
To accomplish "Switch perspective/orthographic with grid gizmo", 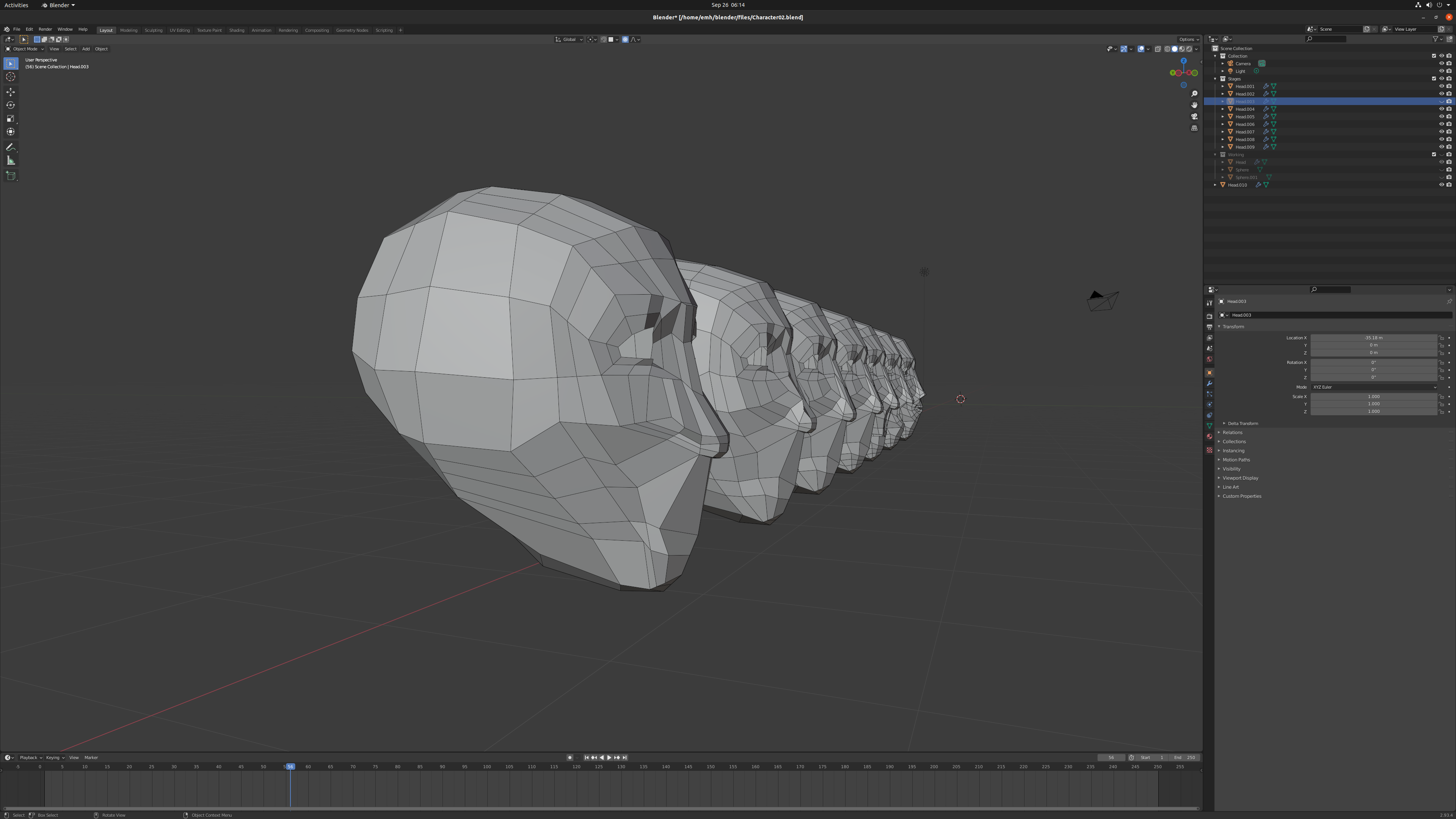I will coord(1194,128).
